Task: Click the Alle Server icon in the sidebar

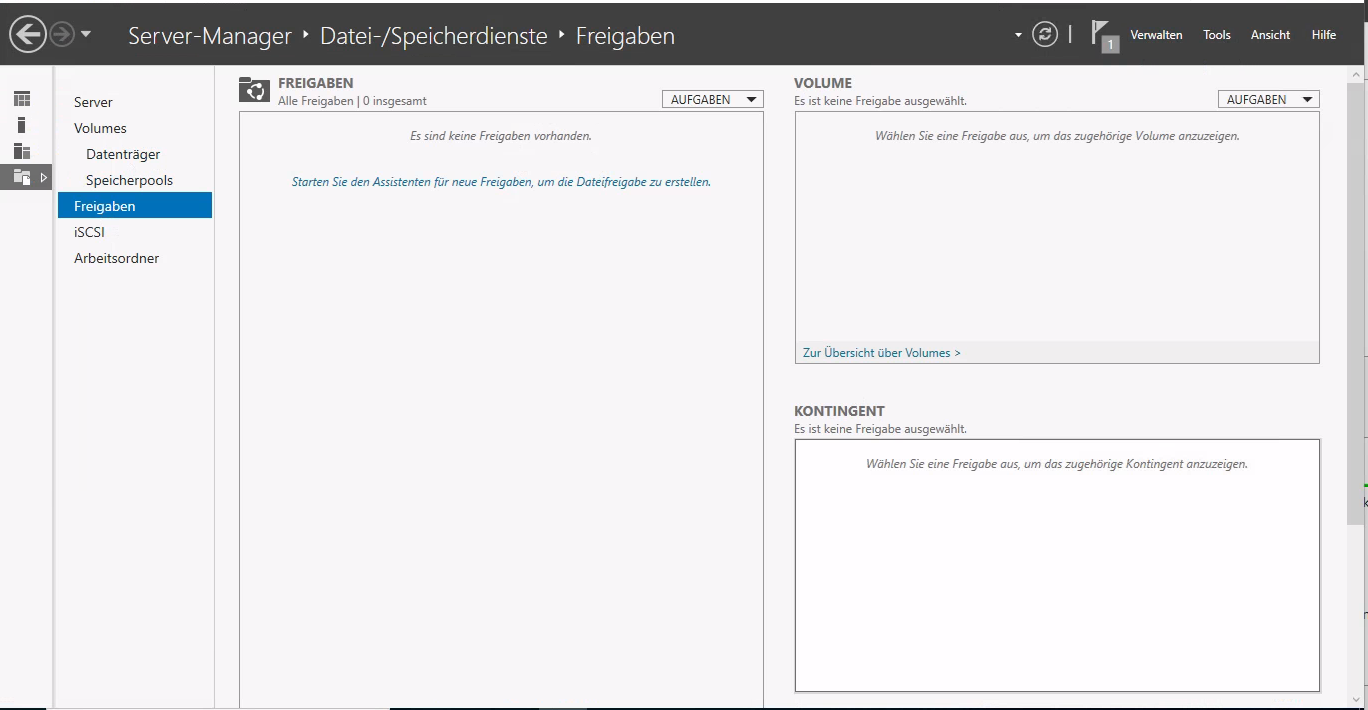Action: coord(21,152)
